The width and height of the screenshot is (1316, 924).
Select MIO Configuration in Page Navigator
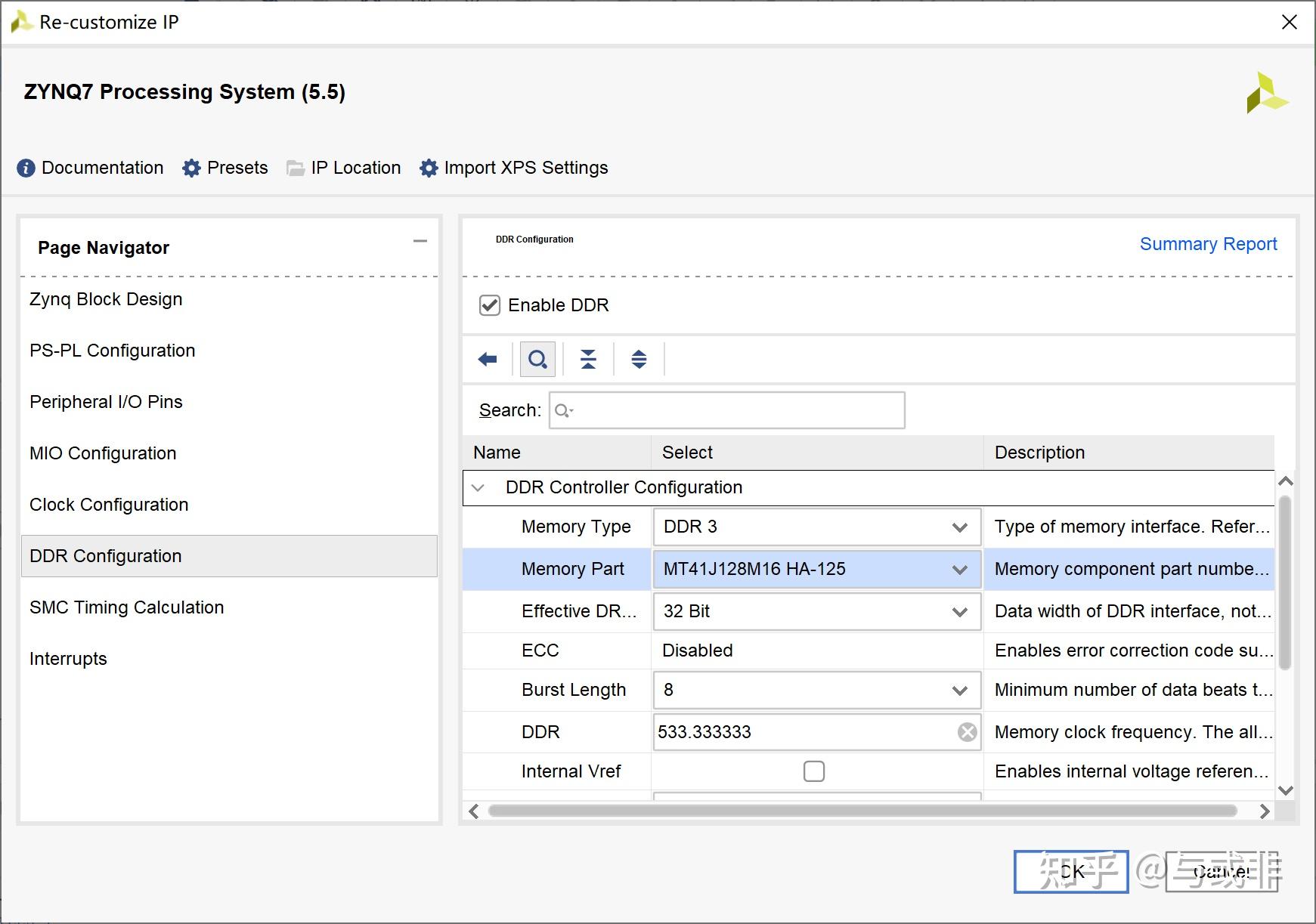point(103,453)
